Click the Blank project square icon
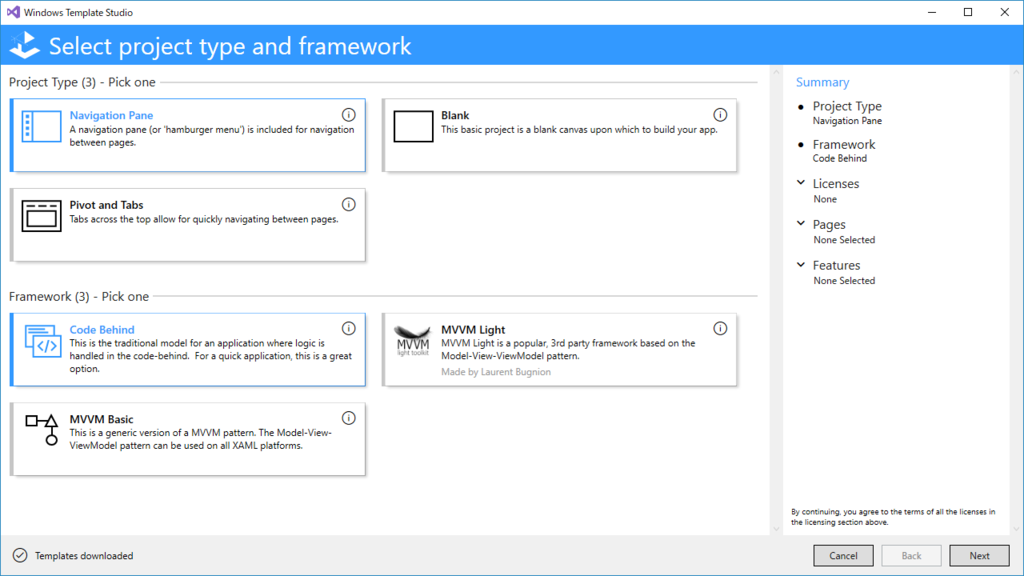The width and height of the screenshot is (1024, 576). click(x=413, y=126)
